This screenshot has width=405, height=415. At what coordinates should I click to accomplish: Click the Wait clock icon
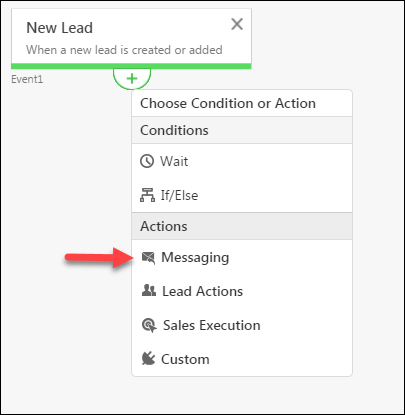tap(147, 161)
